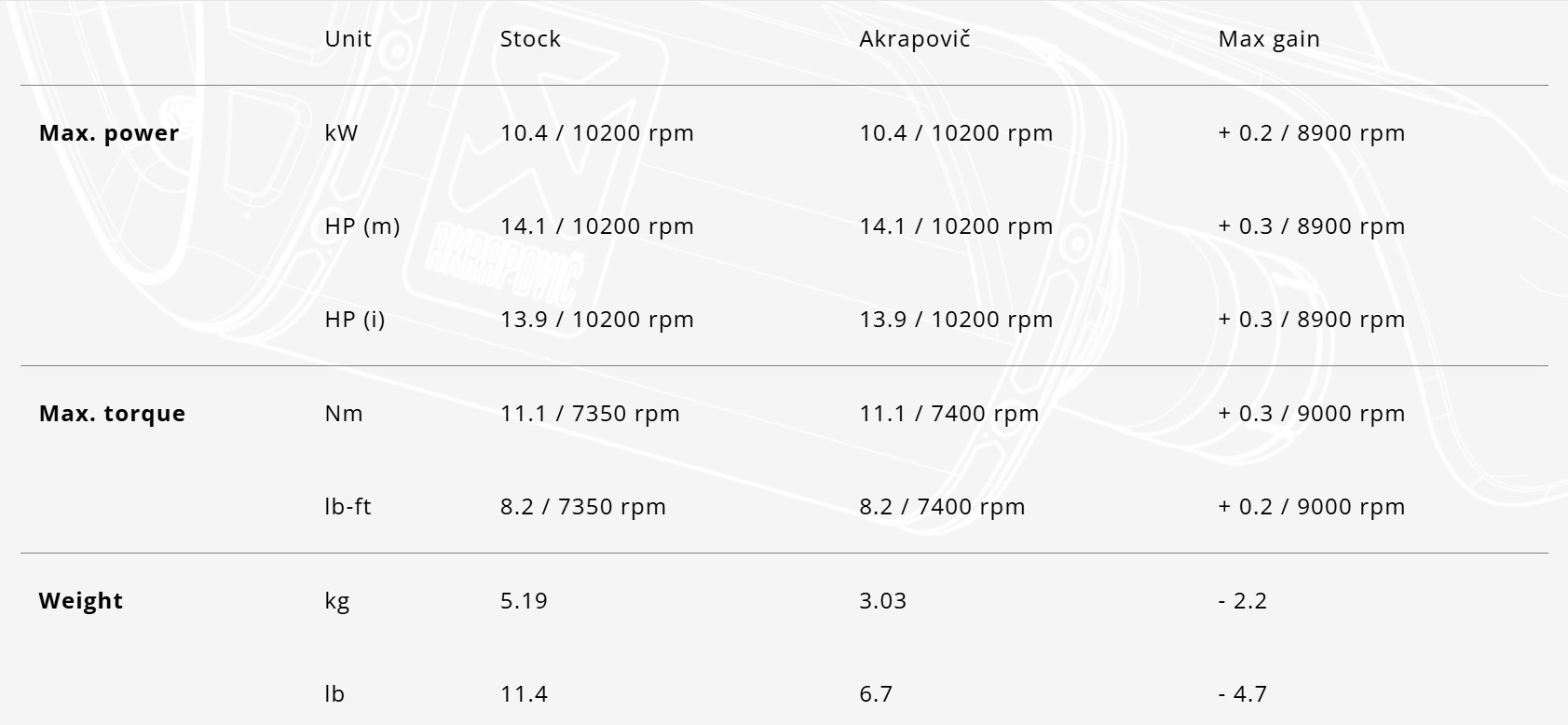1568x725 pixels.
Task: Select the Max gain column header
Action: [x=1269, y=39]
